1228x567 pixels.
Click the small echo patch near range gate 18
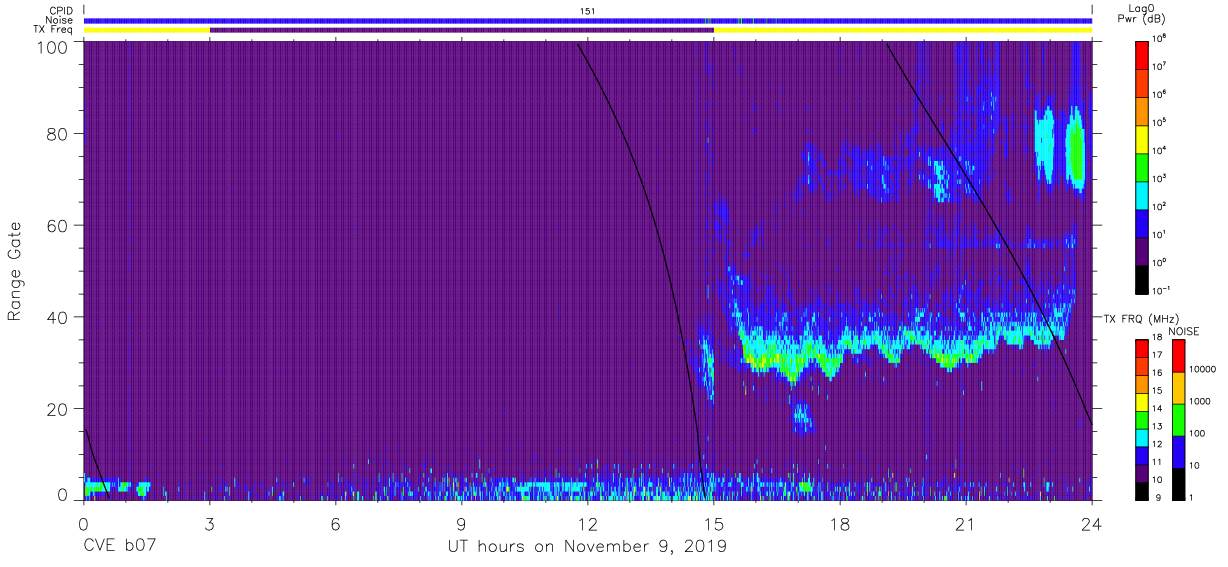point(802,417)
